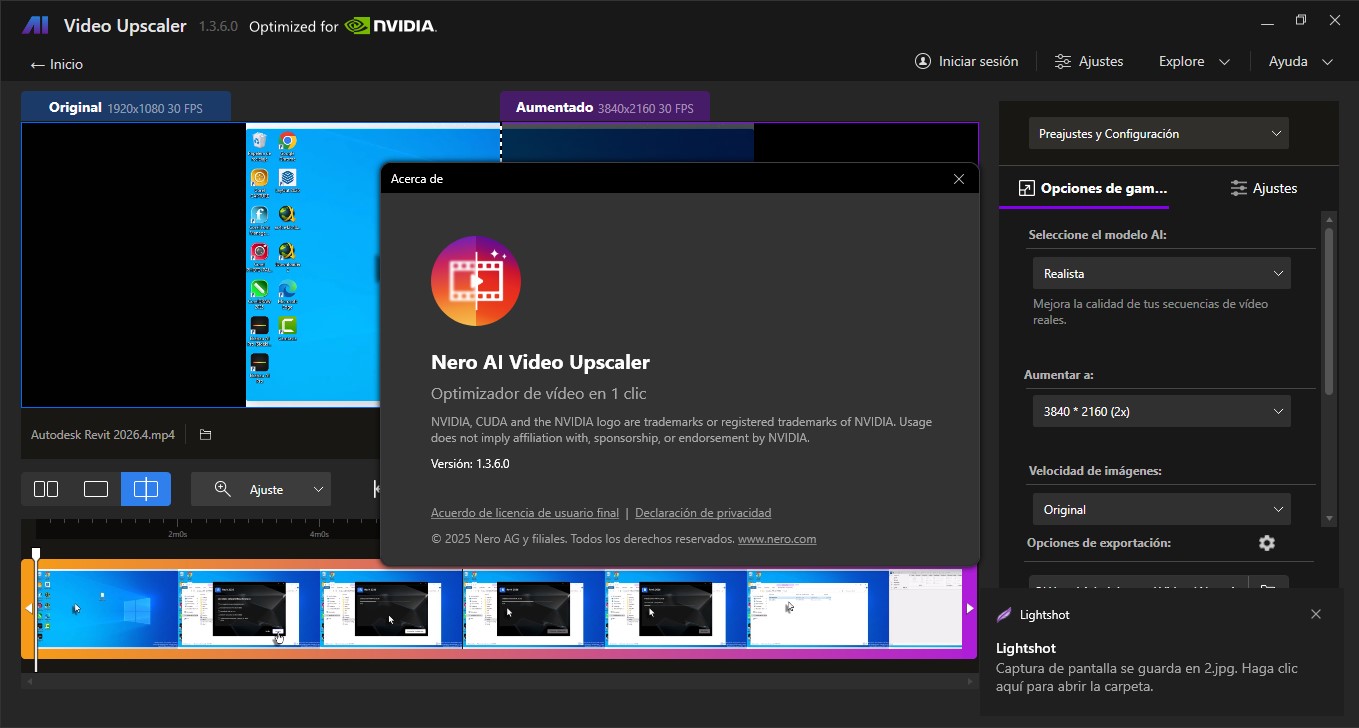The height and width of the screenshot is (728, 1359).
Task: Click the Iniciar sesión user account icon
Action: click(x=921, y=61)
